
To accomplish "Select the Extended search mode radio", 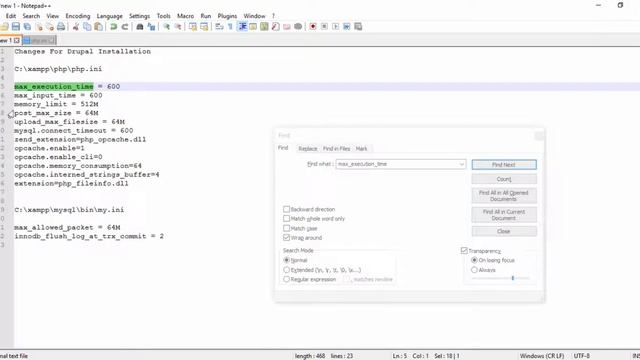I will 287,270.
